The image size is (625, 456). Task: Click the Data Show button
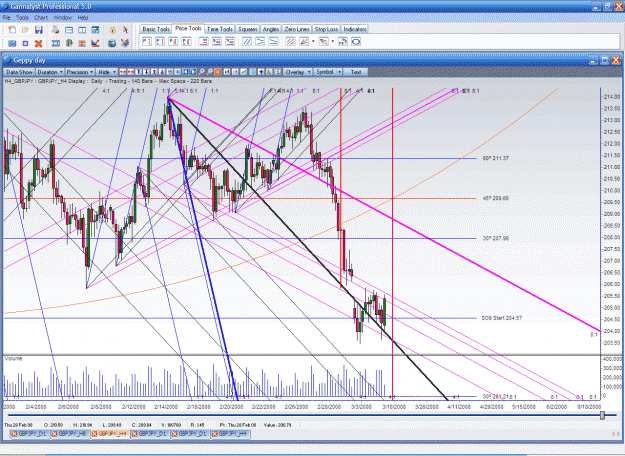click(19, 72)
